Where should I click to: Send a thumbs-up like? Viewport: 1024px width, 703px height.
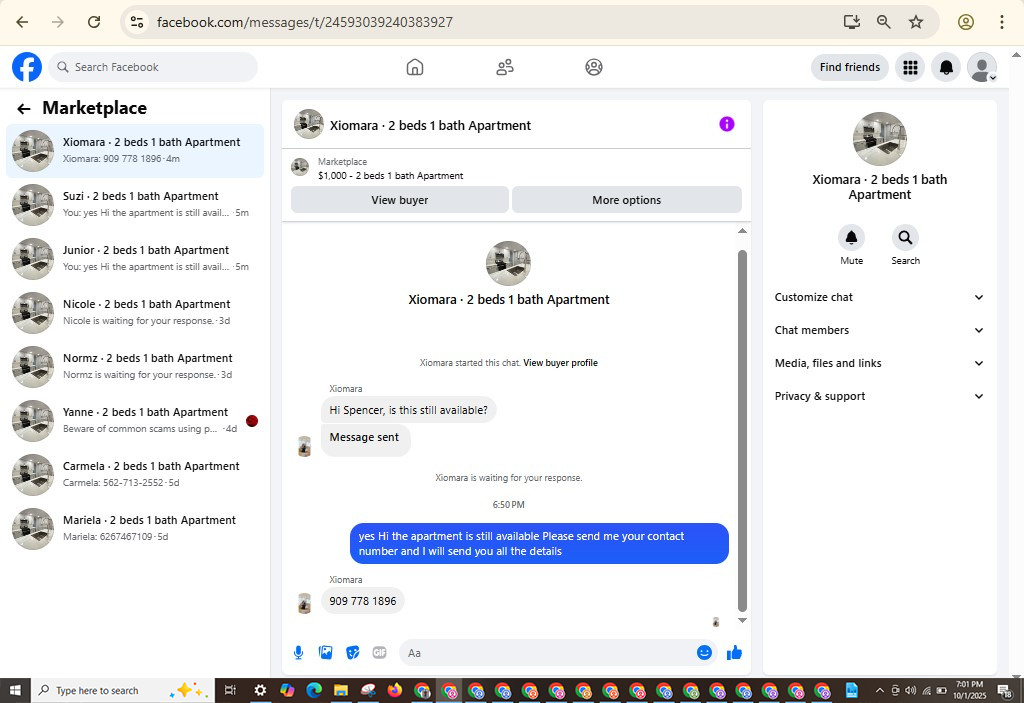[x=734, y=653]
